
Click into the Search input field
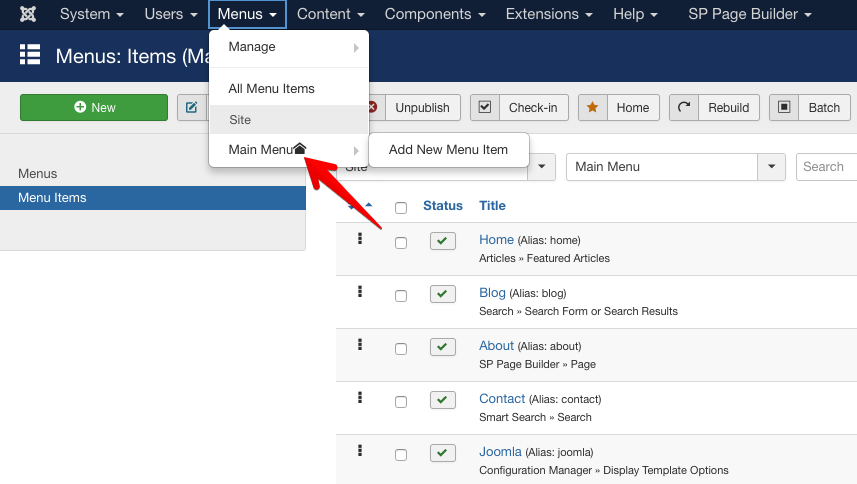827,167
